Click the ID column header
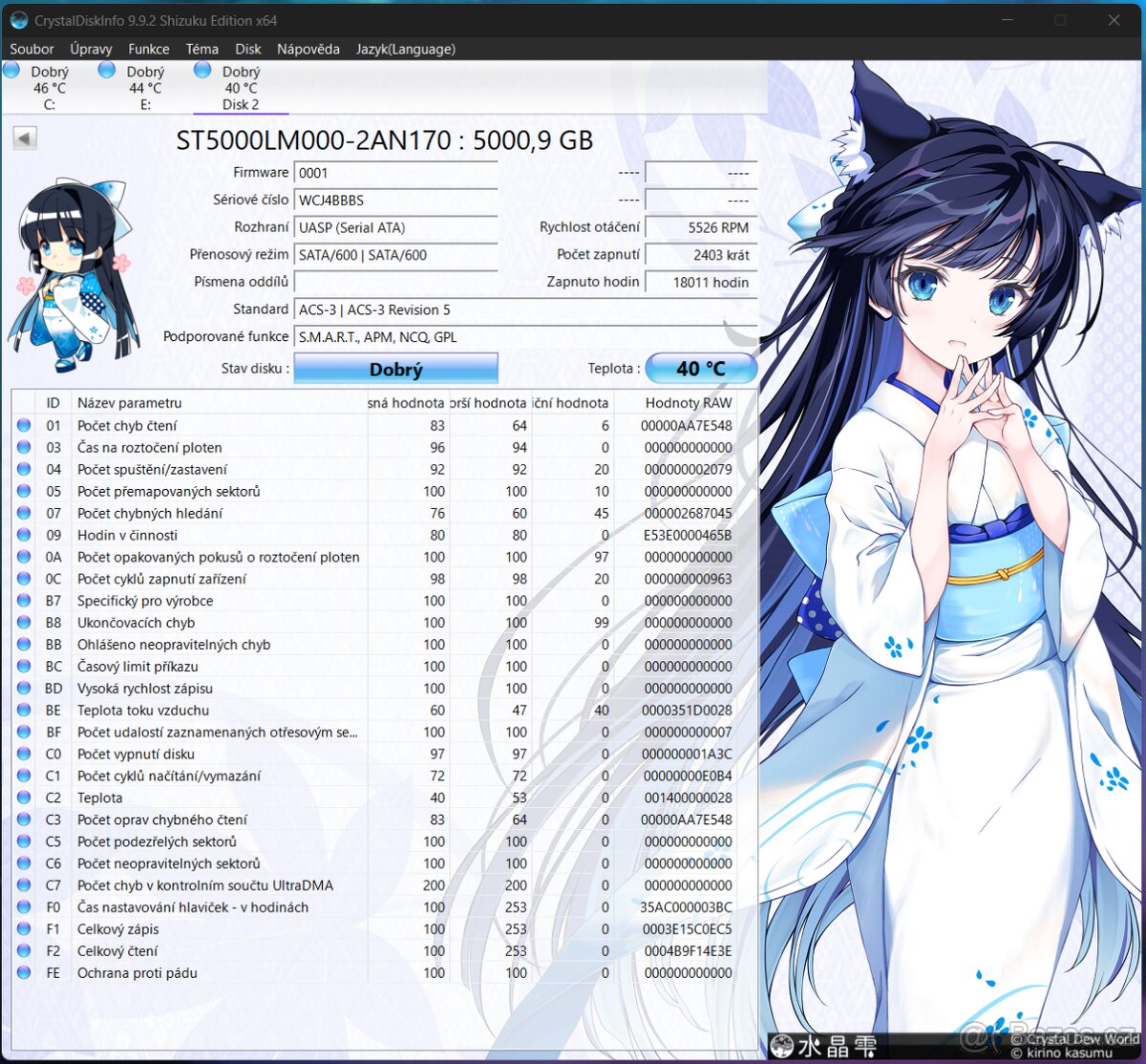The width and height of the screenshot is (1146, 1064). coord(53,403)
